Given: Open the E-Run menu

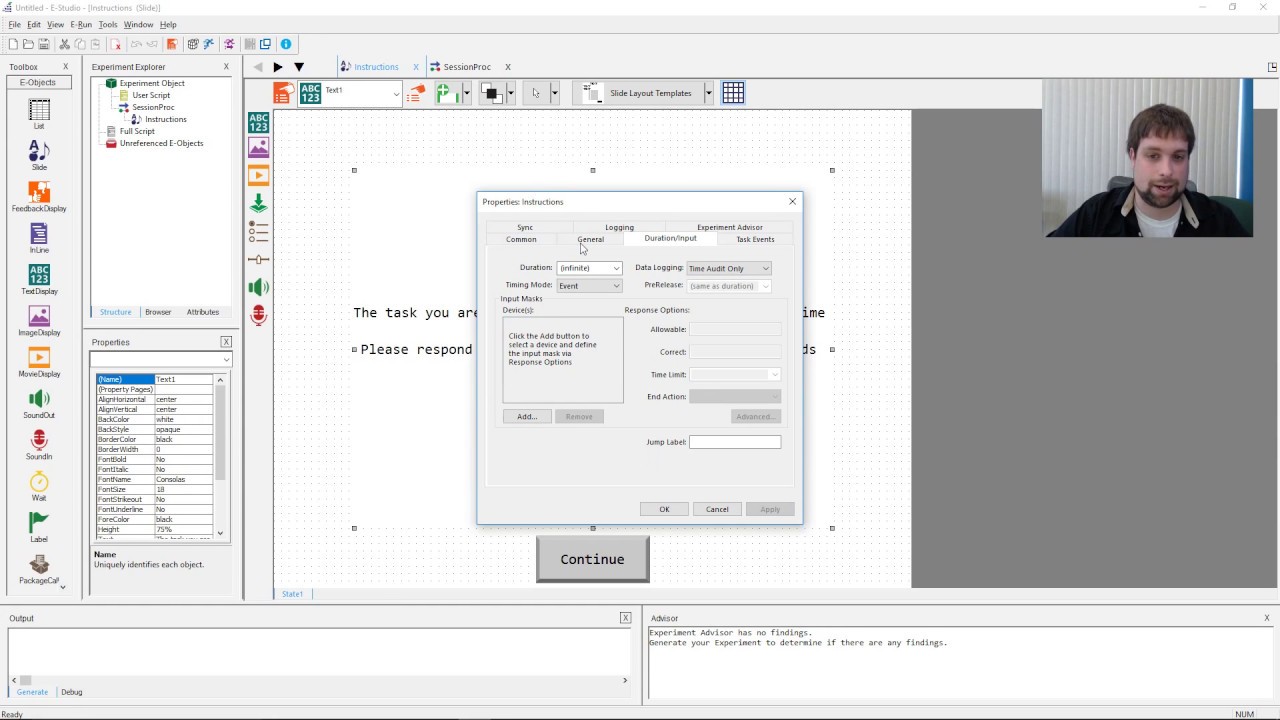Looking at the screenshot, I should (81, 24).
